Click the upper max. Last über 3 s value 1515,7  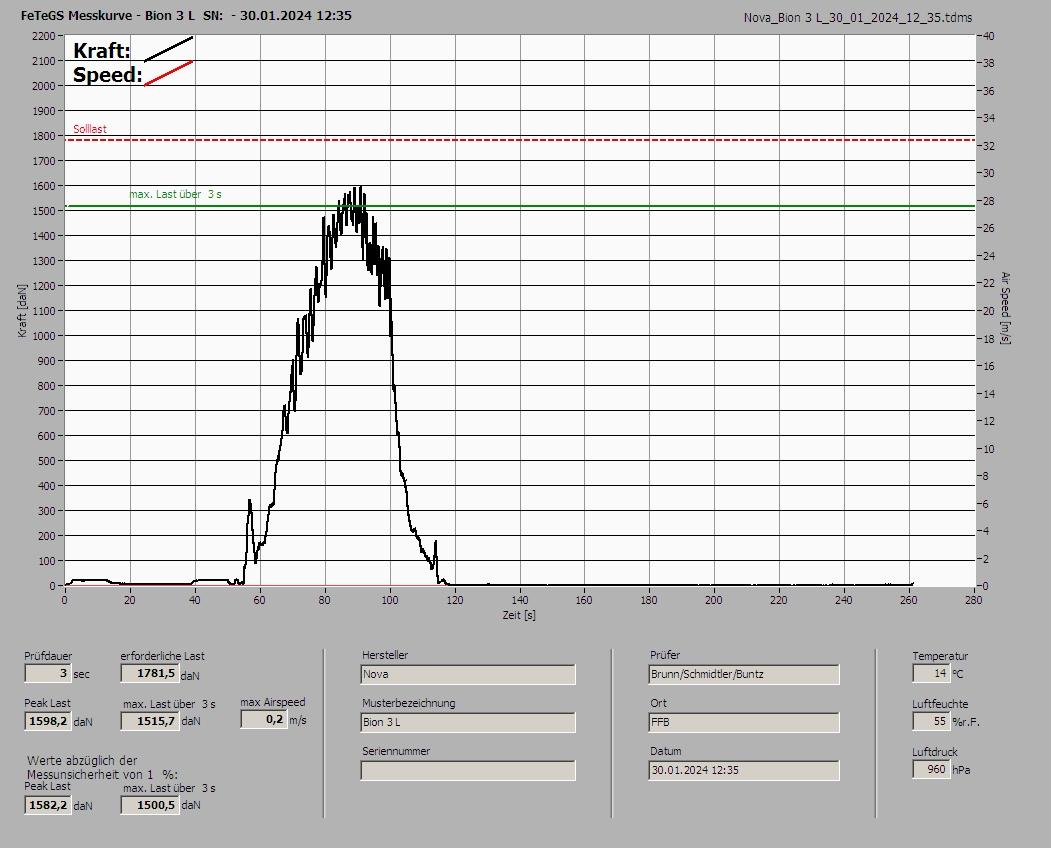coord(149,721)
